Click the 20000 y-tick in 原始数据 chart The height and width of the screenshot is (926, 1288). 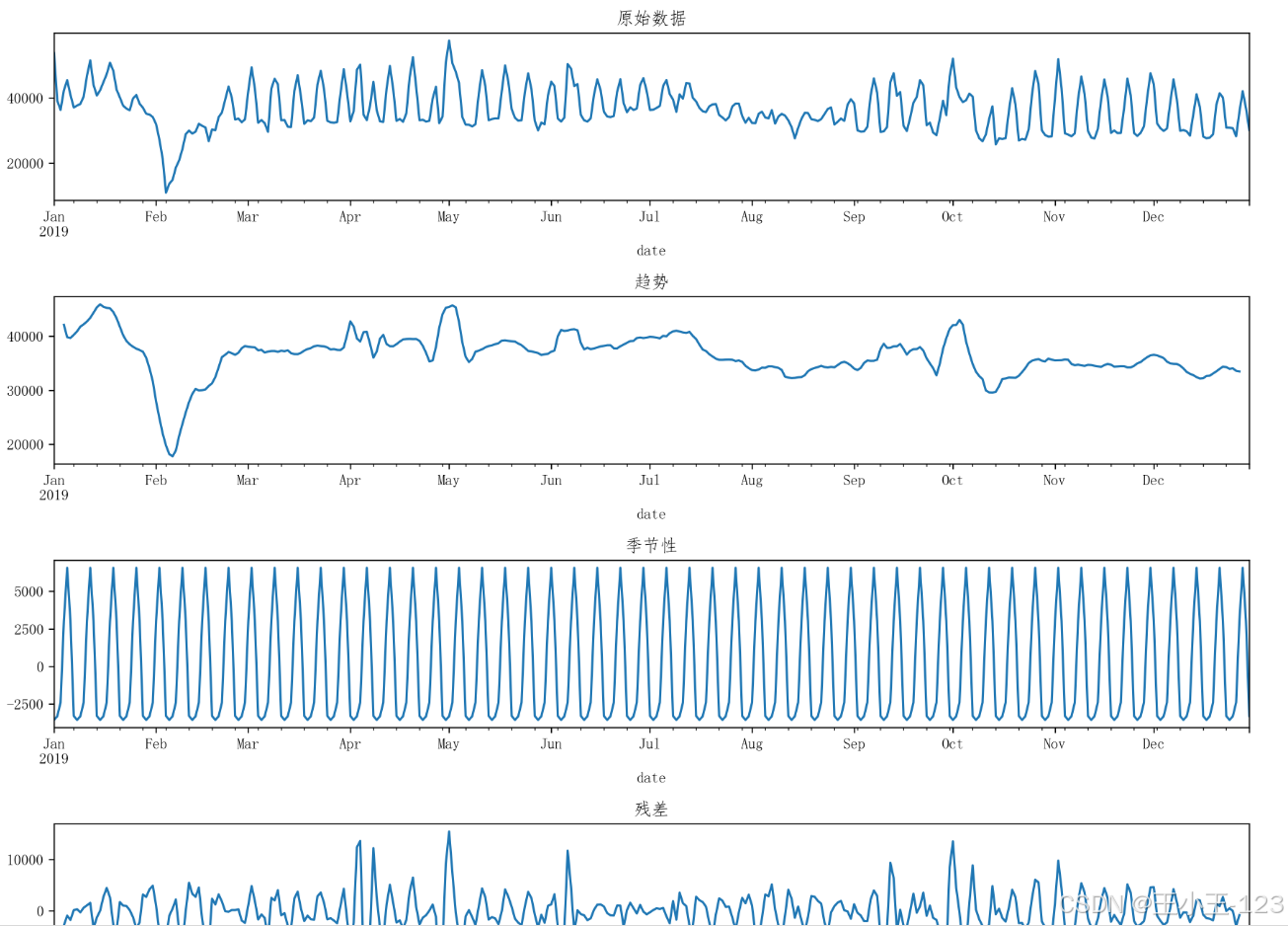click(x=25, y=164)
